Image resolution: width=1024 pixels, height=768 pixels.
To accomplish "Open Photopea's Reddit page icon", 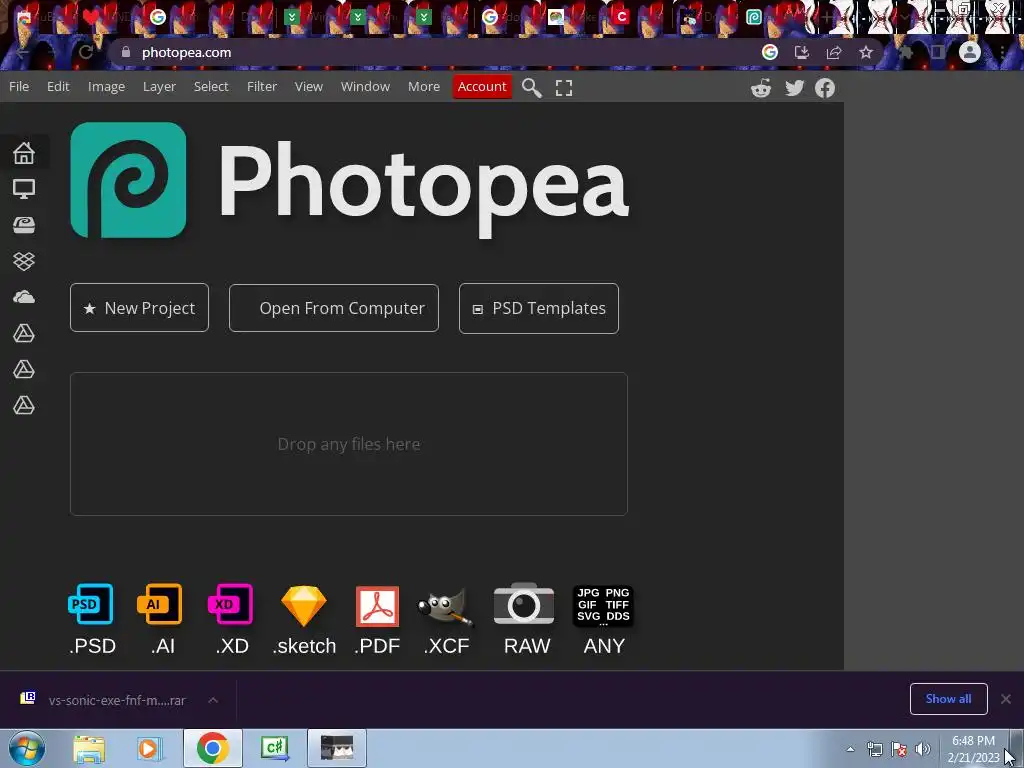I will point(761,88).
